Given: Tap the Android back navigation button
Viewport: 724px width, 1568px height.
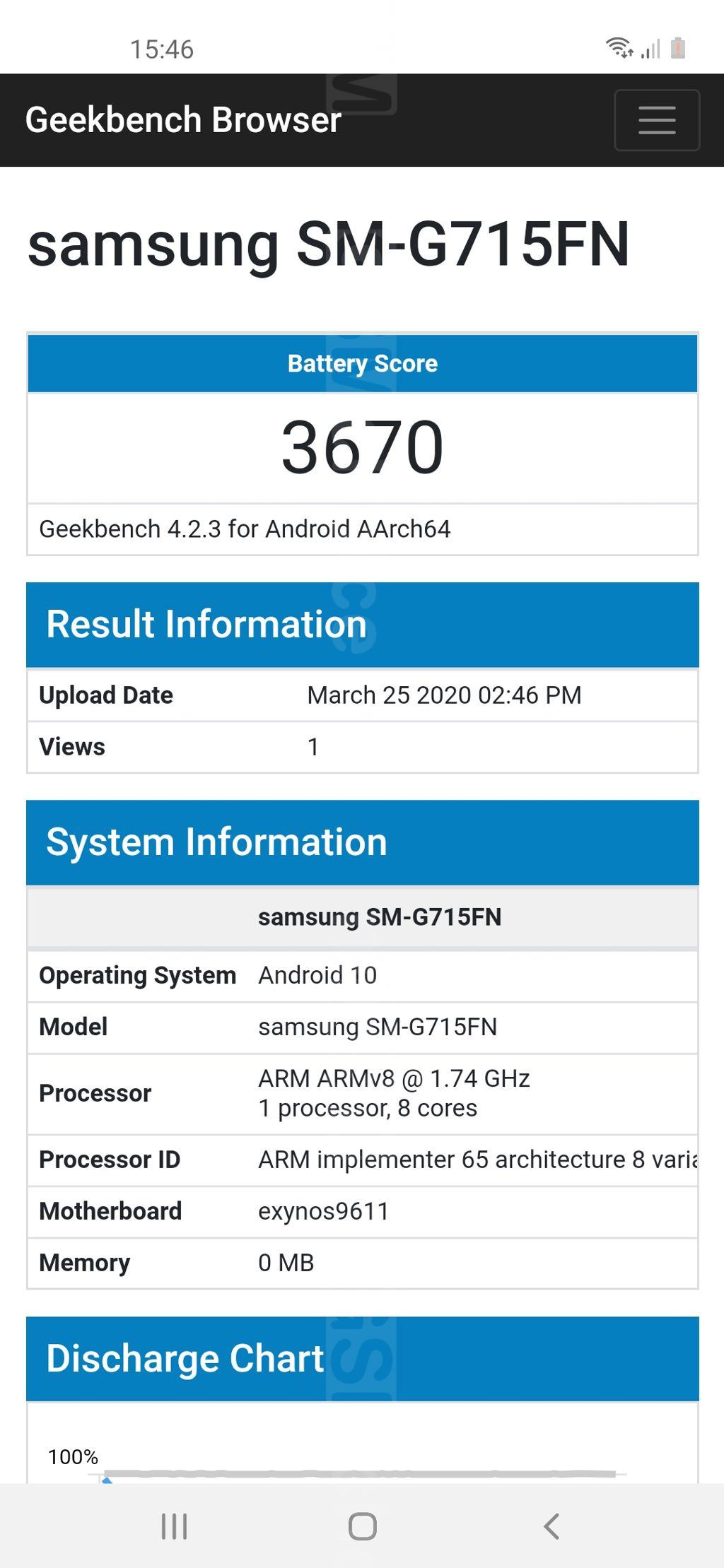Looking at the screenshot, I should point(551,1526).
